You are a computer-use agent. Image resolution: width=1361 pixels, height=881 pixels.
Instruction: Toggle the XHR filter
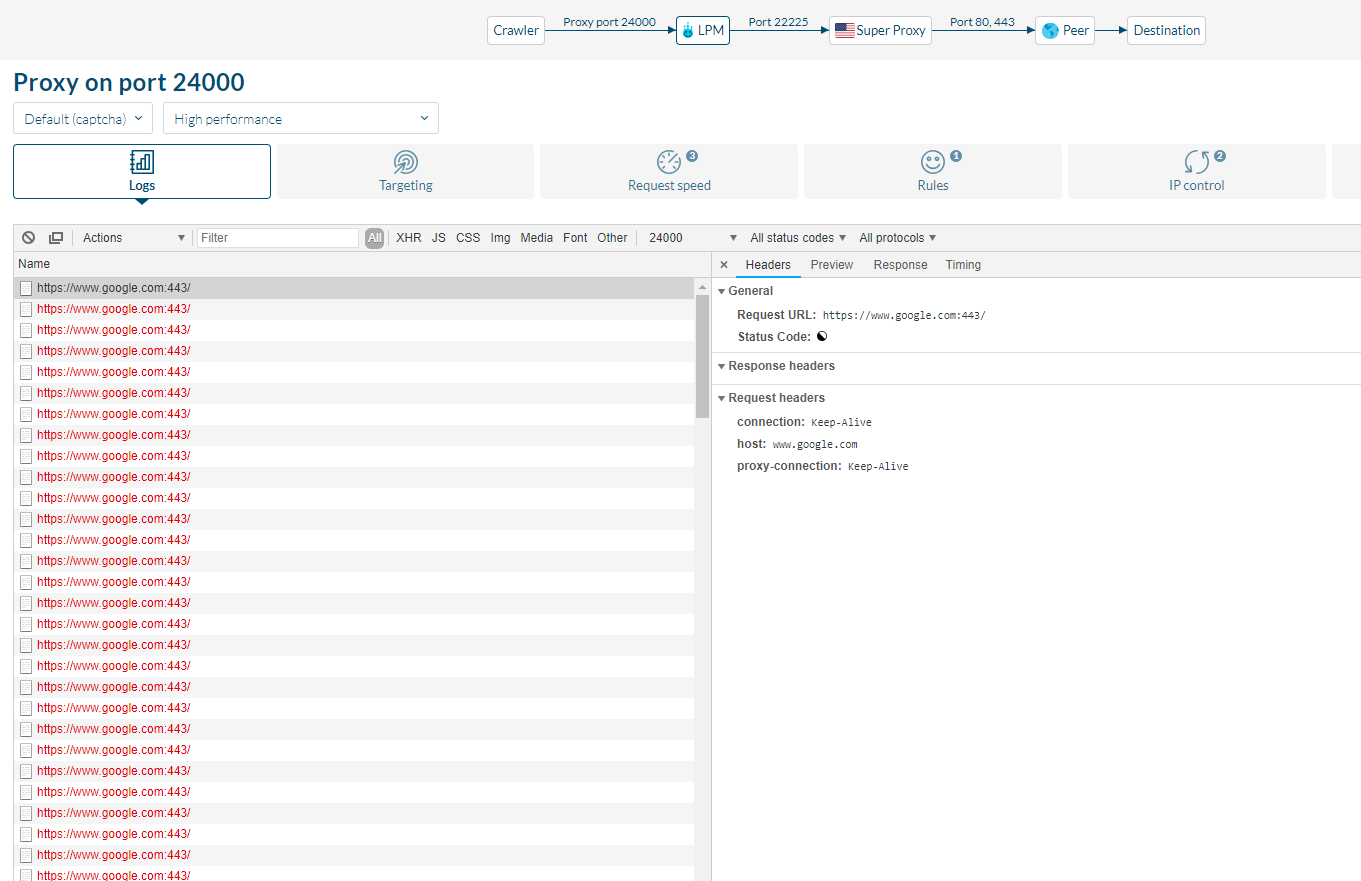409,238
